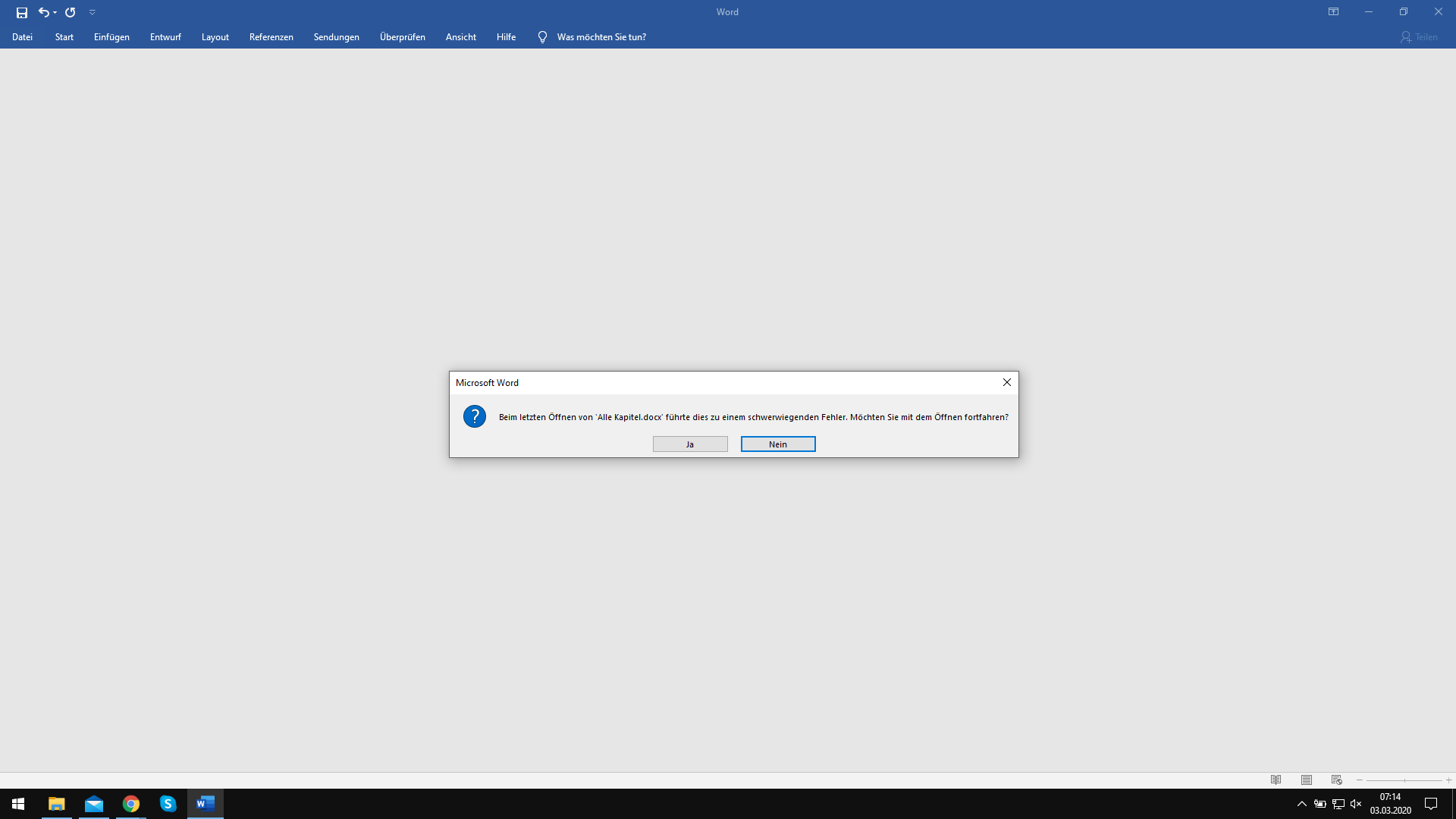Open File Explorer from taskbar

pos(57,804)
